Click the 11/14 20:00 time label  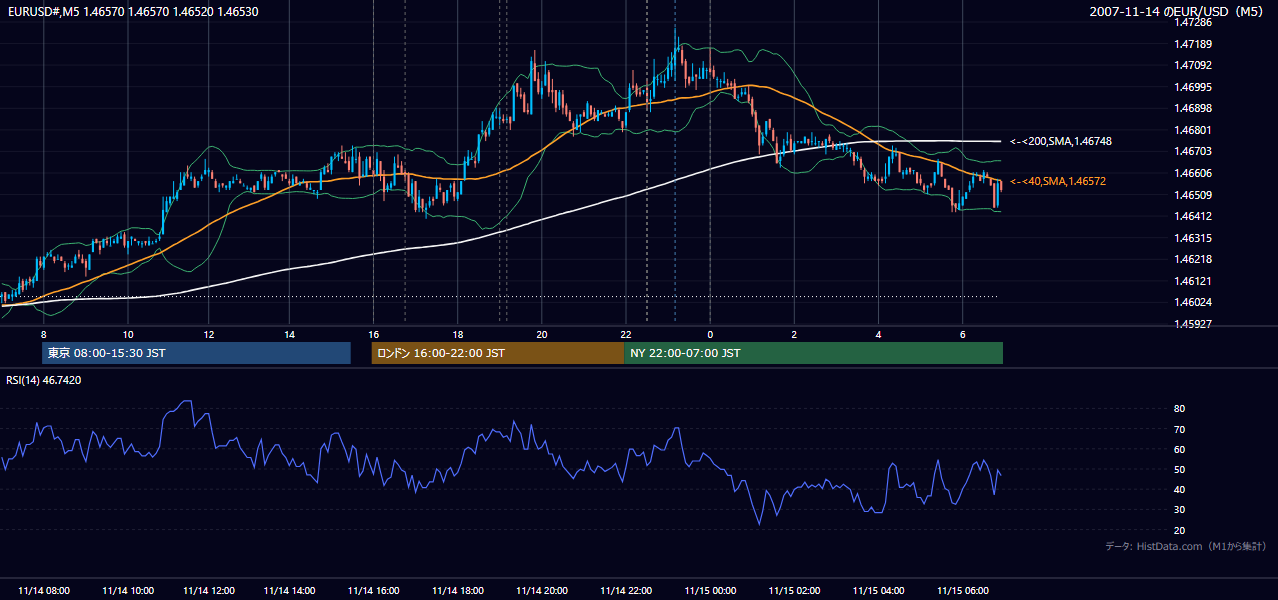click(x=542, y=591)
